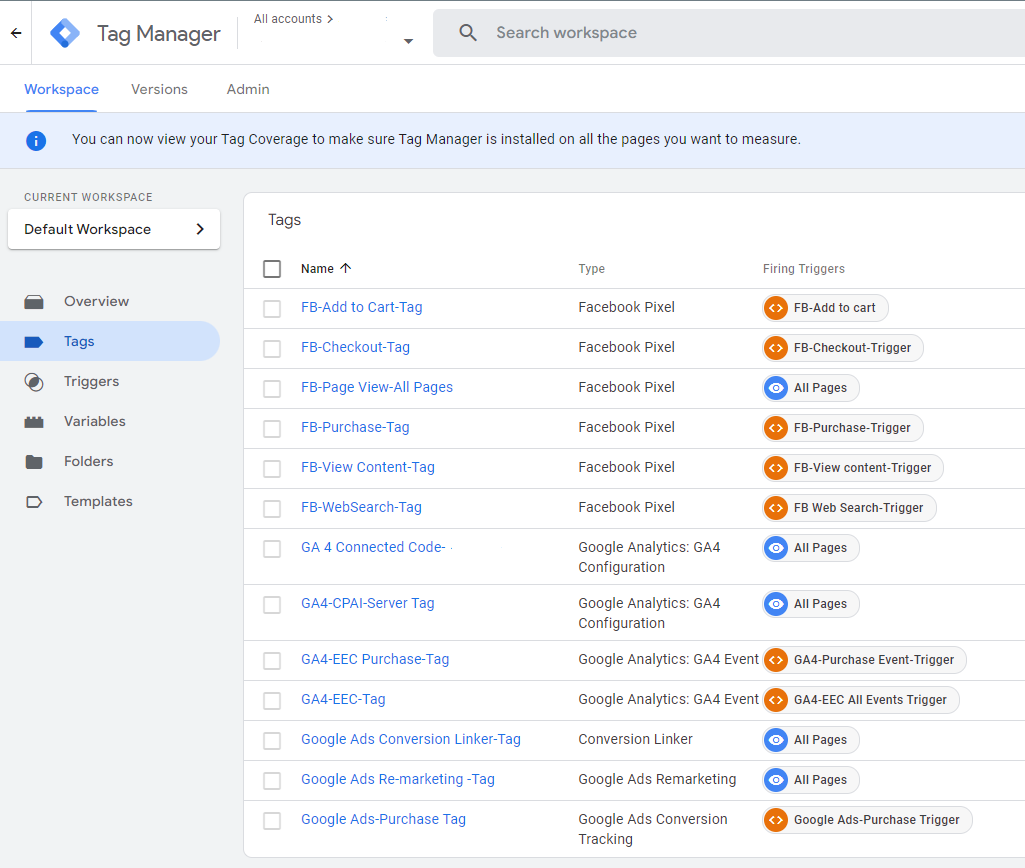Click the Variables sidebar icon
Viewport: 1025px width, 868px height.
[34, 422]
